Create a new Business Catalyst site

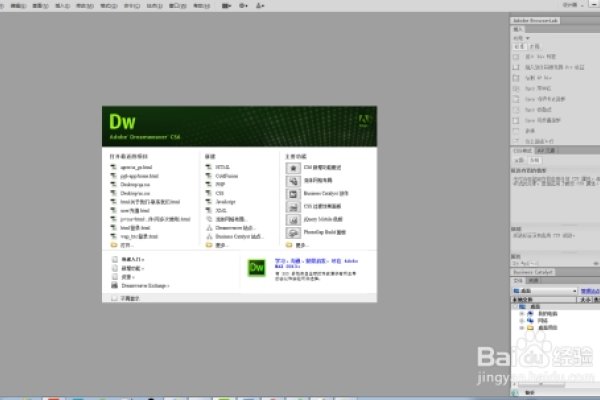click(239, 237)
